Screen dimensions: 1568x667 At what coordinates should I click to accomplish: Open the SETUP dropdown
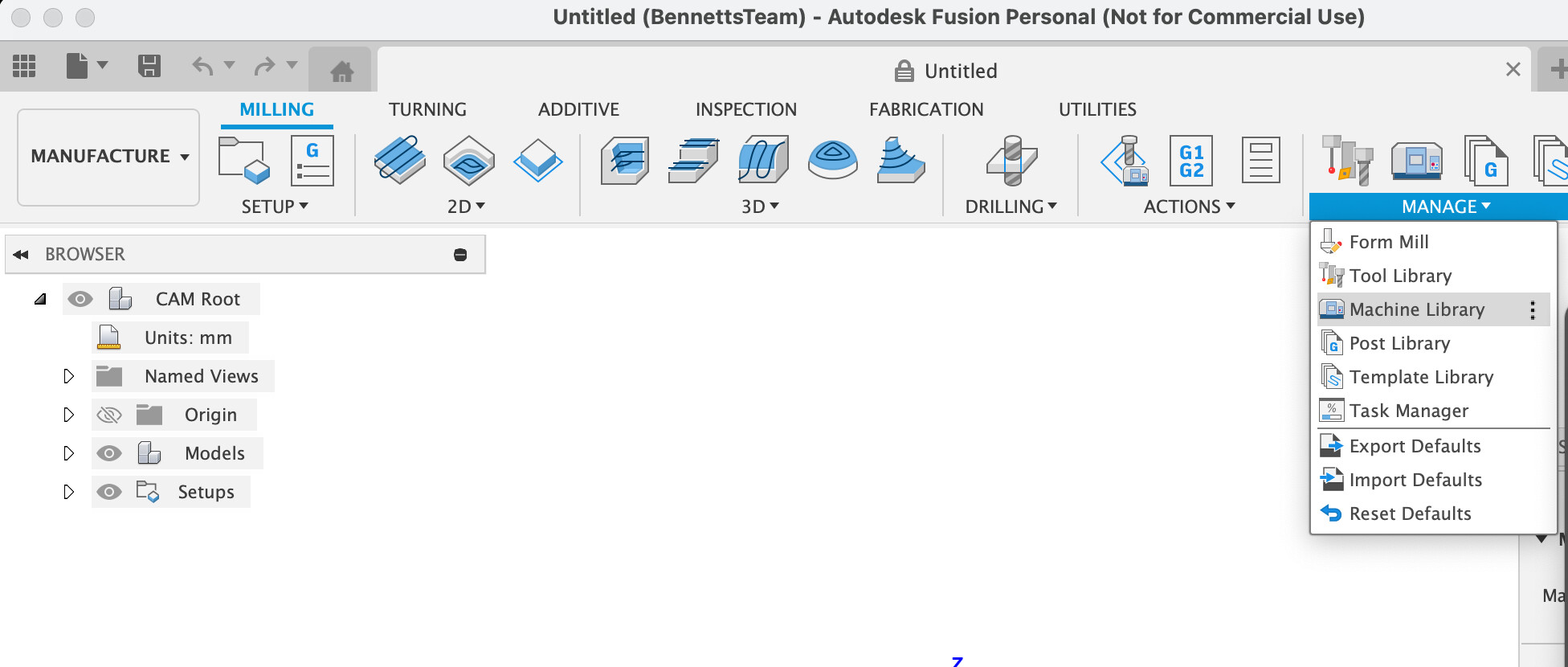pyautogui.click(x=275, y=207)
